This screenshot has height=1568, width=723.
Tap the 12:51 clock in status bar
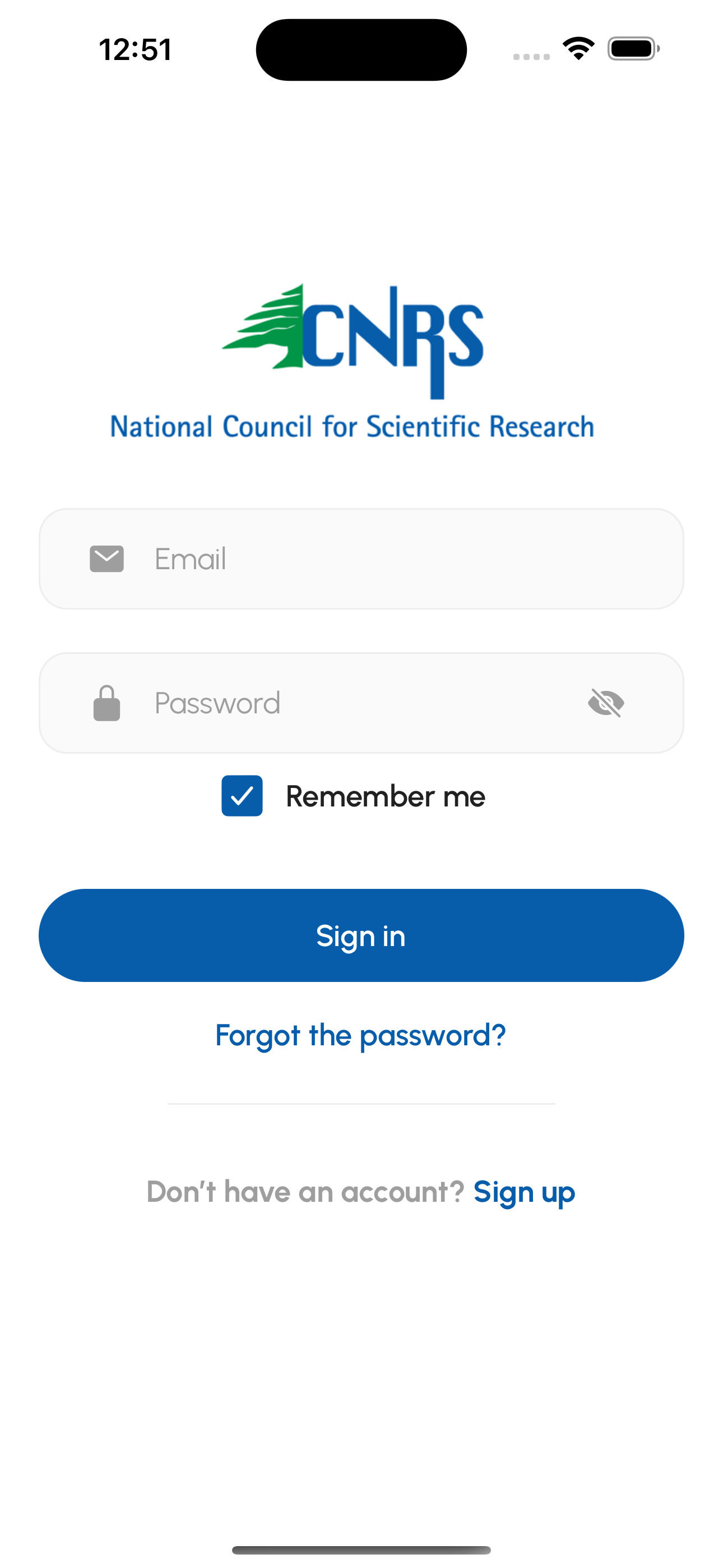coord(135,49)
